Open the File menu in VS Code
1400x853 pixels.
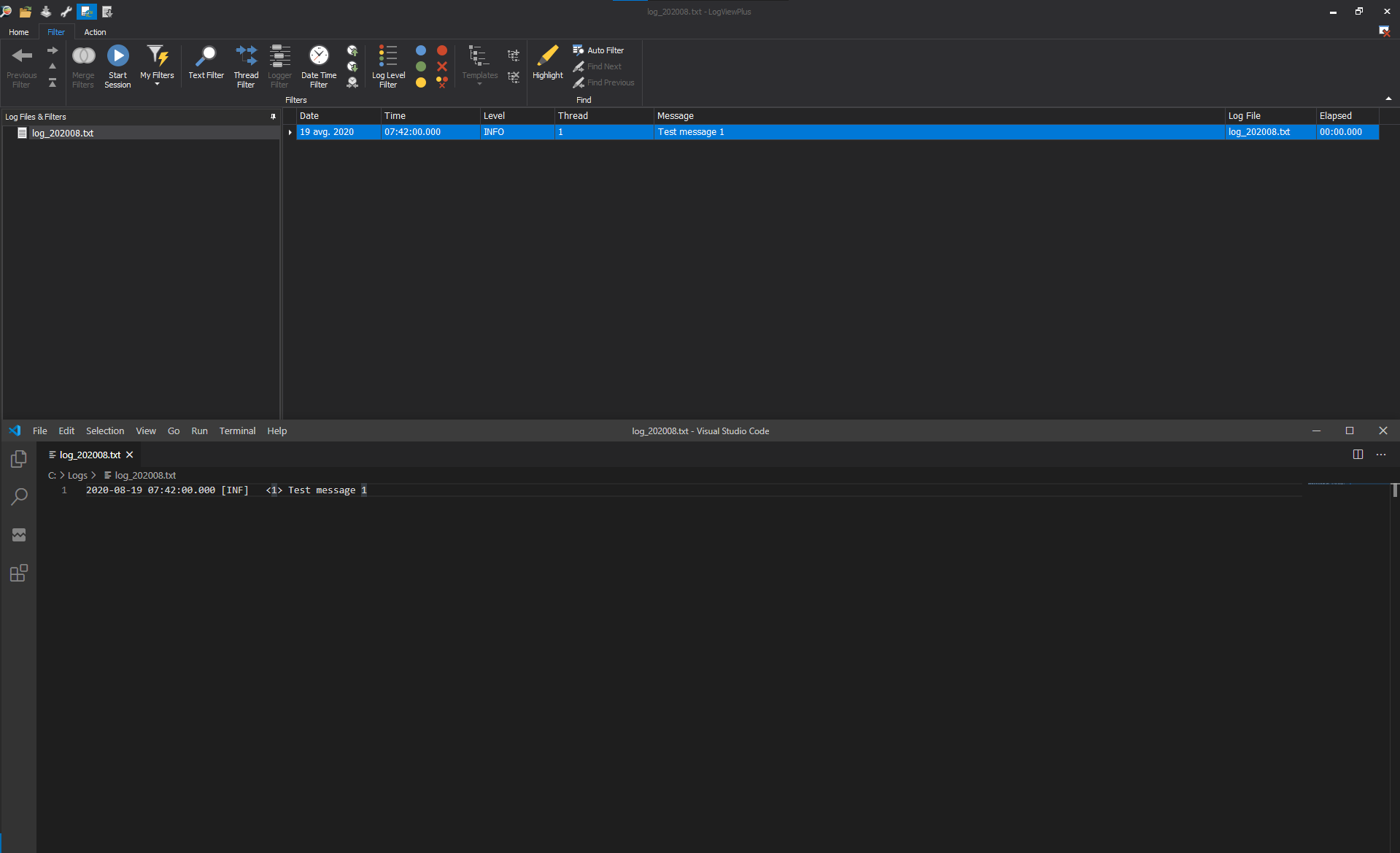click(40, 431)
